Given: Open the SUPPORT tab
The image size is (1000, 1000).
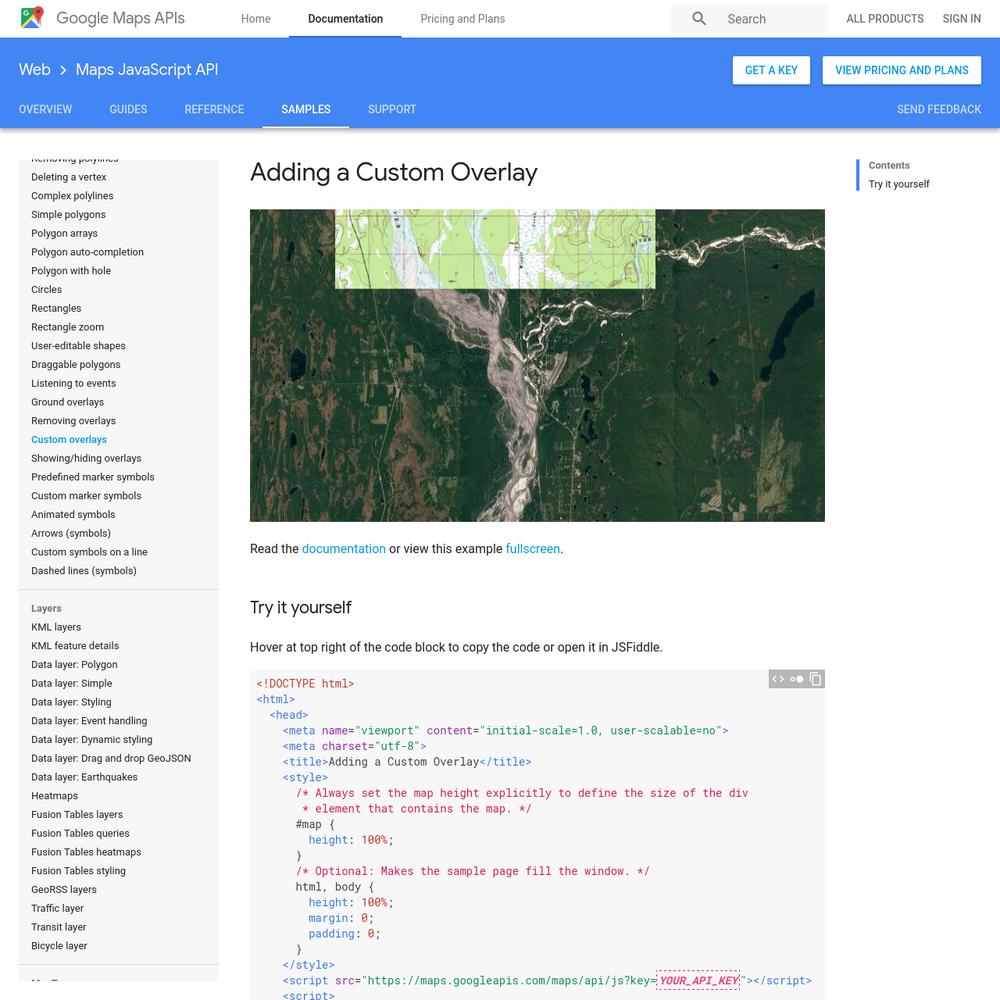Looking at the screenshot, I should [392, 109].
